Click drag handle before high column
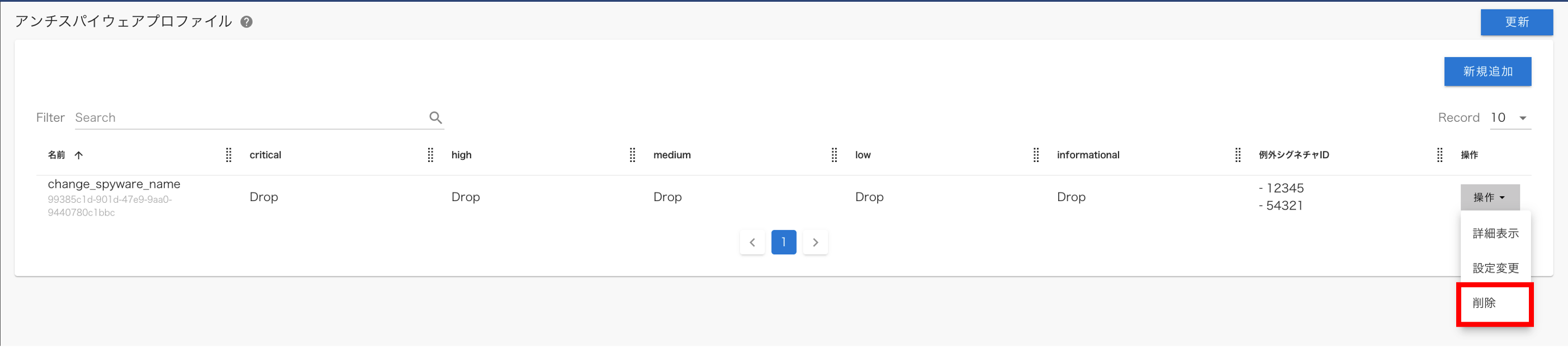Image resolution: width=1568 pixels, height=348 pixels. [430, 155]
